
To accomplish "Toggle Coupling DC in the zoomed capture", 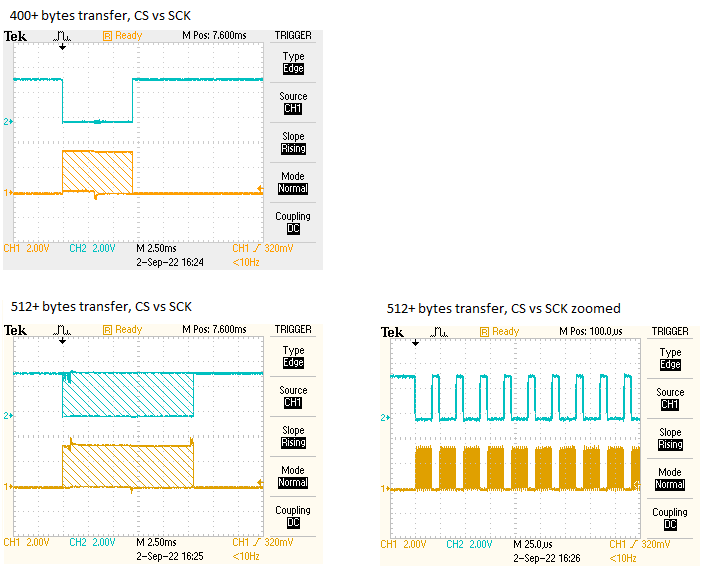I will [x=670, y=518].
